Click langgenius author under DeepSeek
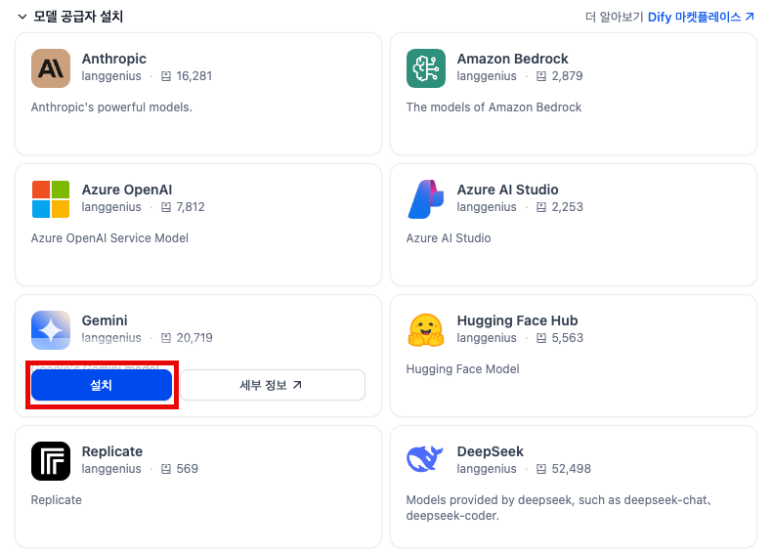The image size is (773, 552). tap(487, 469)
